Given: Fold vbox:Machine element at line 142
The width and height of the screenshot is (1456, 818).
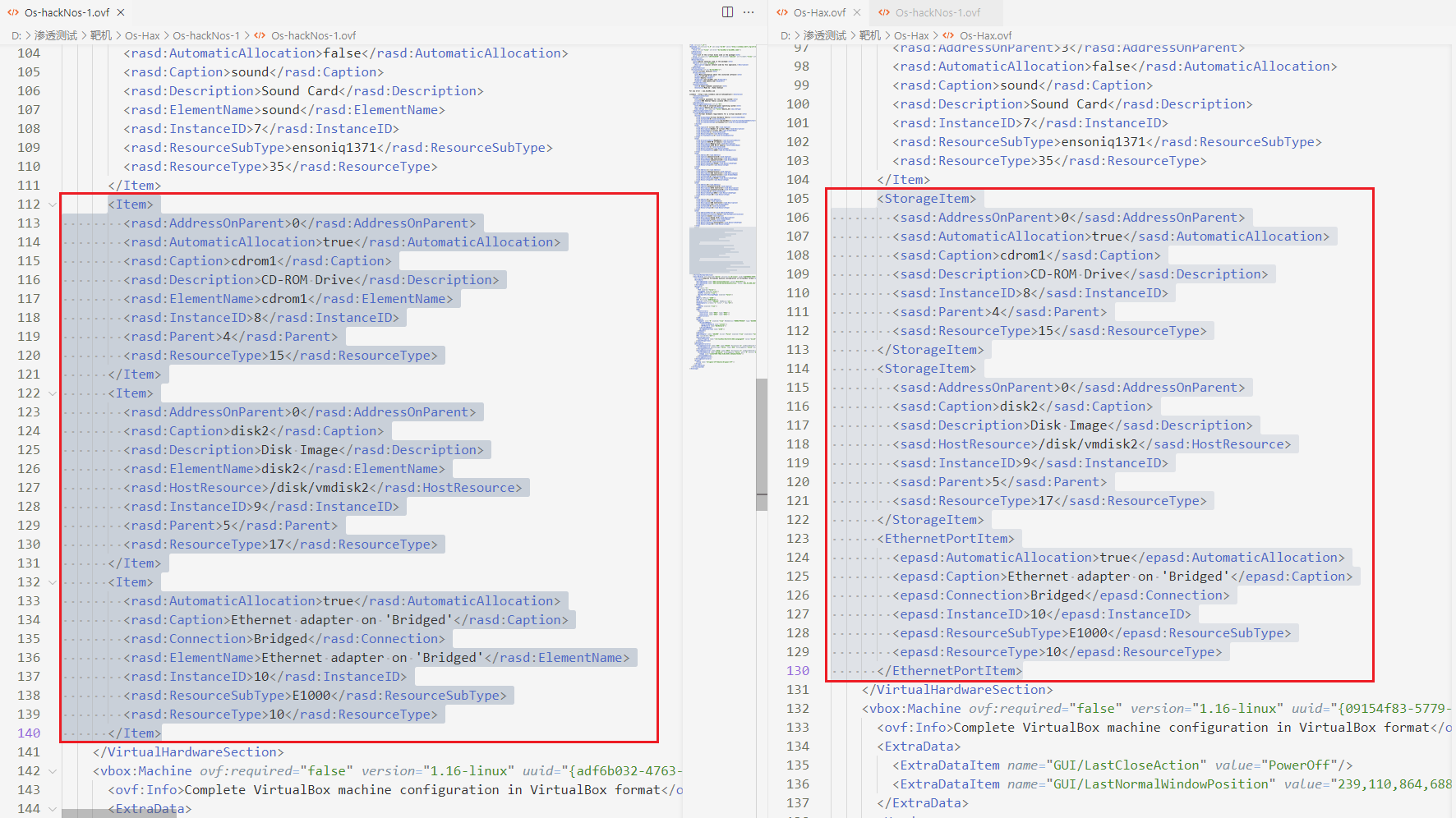Looking at the screenshot, I should click(x=53, y=771).
